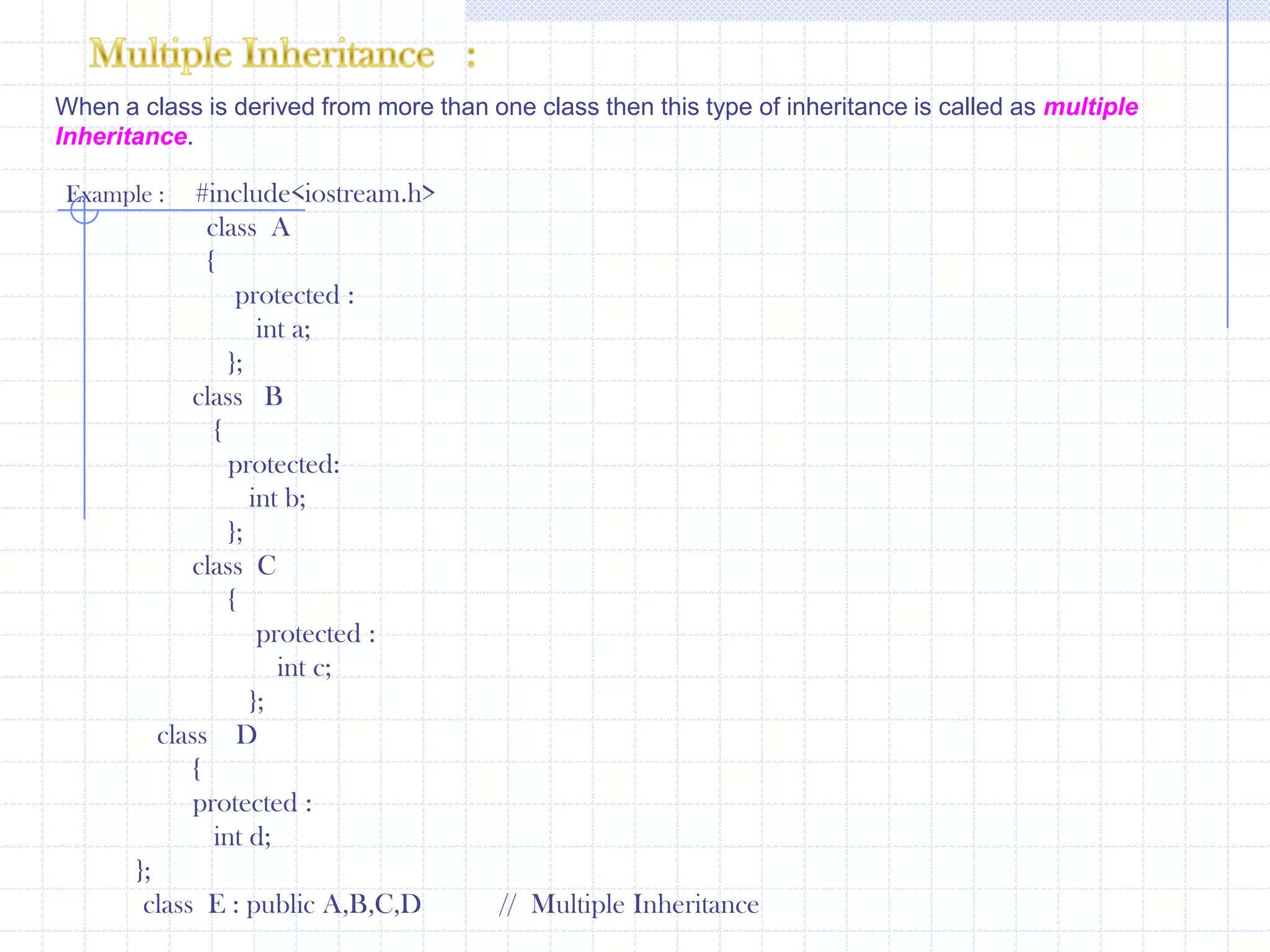Click the 'protected :' line in class D
The image size is (1270, 952).
click(252, 803)
